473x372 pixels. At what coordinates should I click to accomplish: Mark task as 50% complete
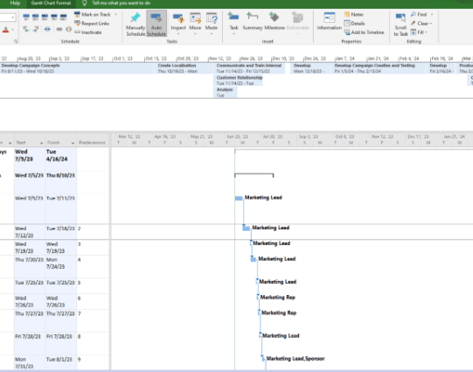click(x=45, y=16)
